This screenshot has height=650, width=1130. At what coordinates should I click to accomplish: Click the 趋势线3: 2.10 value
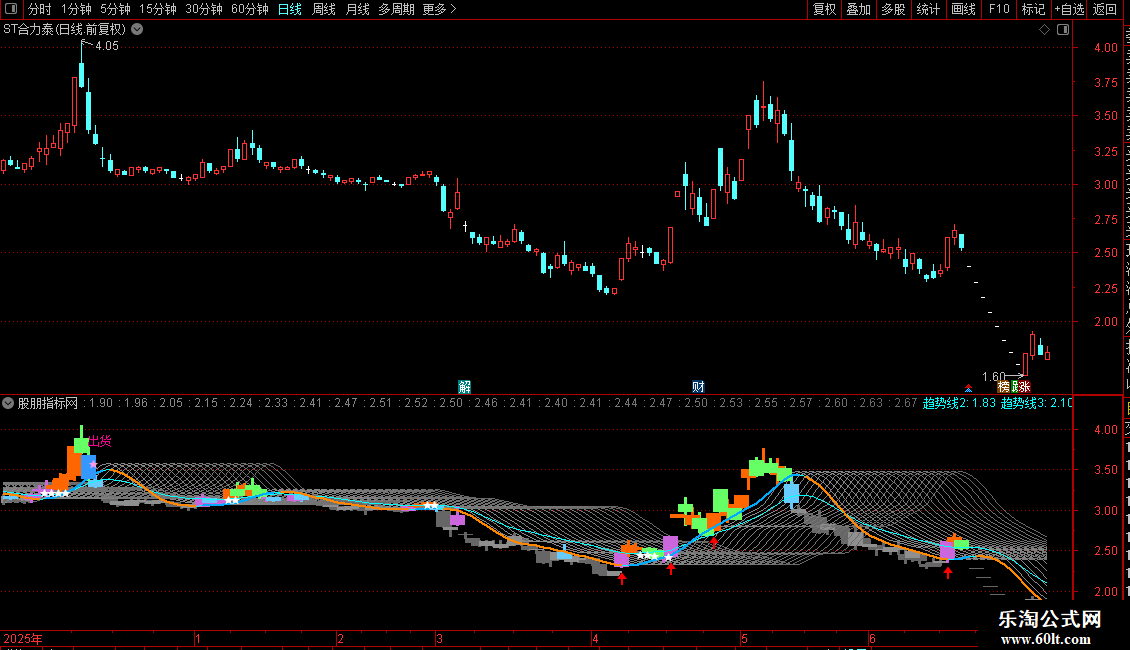(x=1036, y=404)
